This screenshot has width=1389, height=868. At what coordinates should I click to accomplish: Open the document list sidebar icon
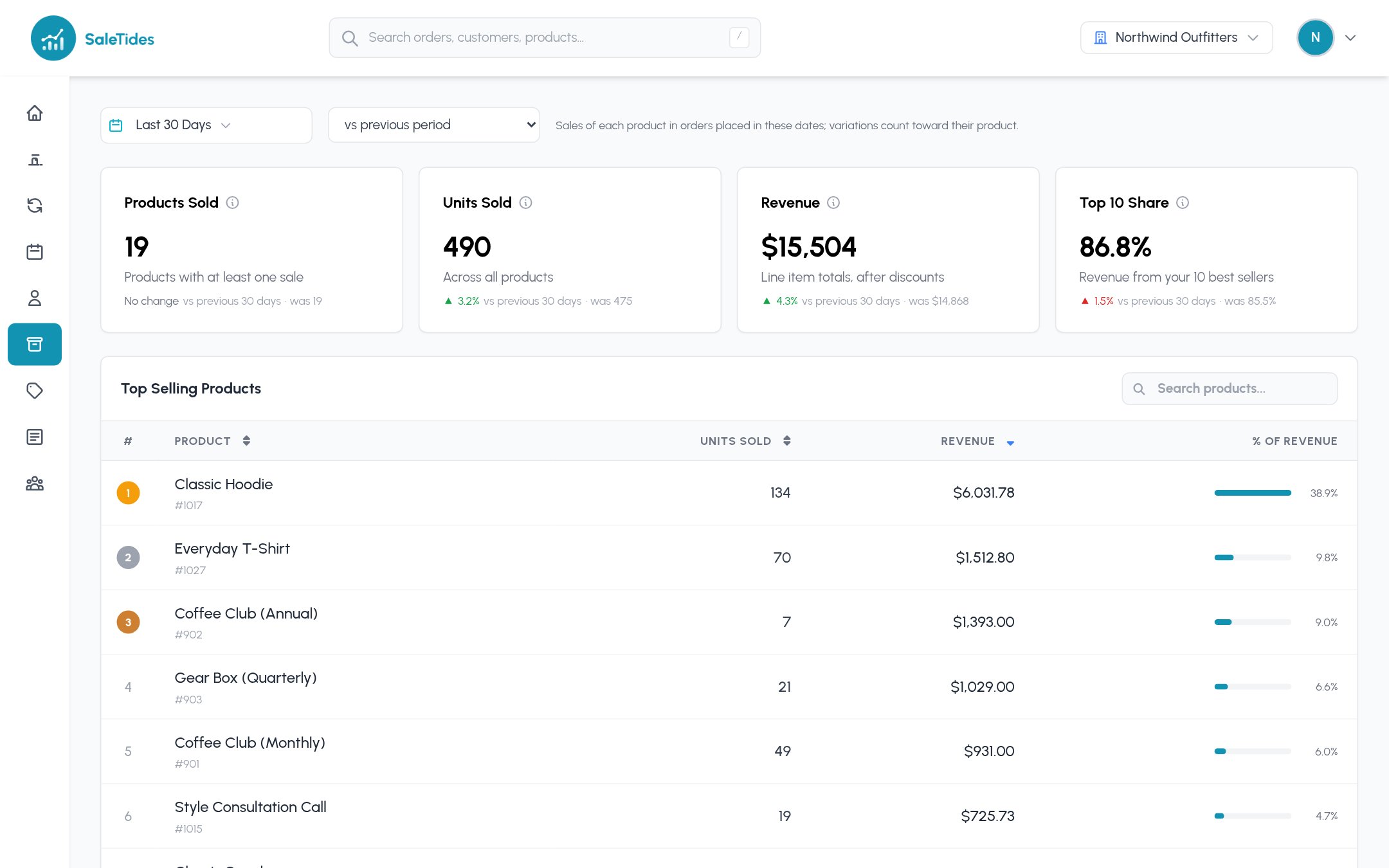point(35,437)
